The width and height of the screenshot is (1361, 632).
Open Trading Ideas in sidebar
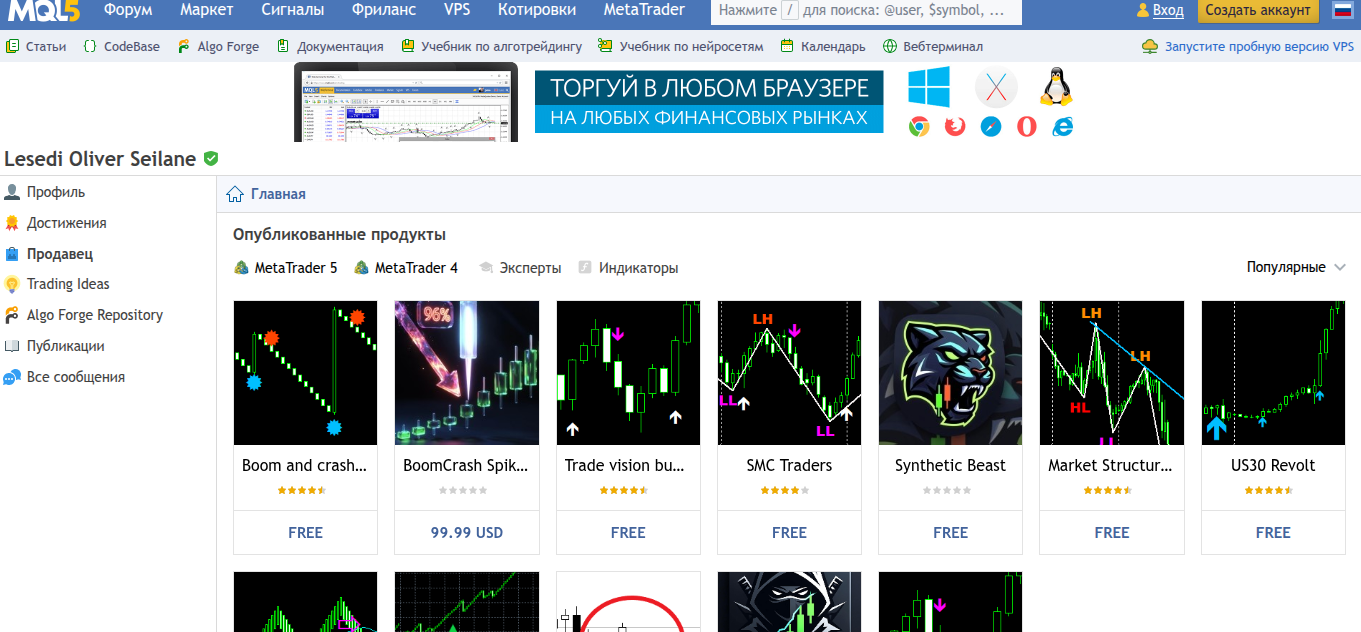tap(68, 284)
